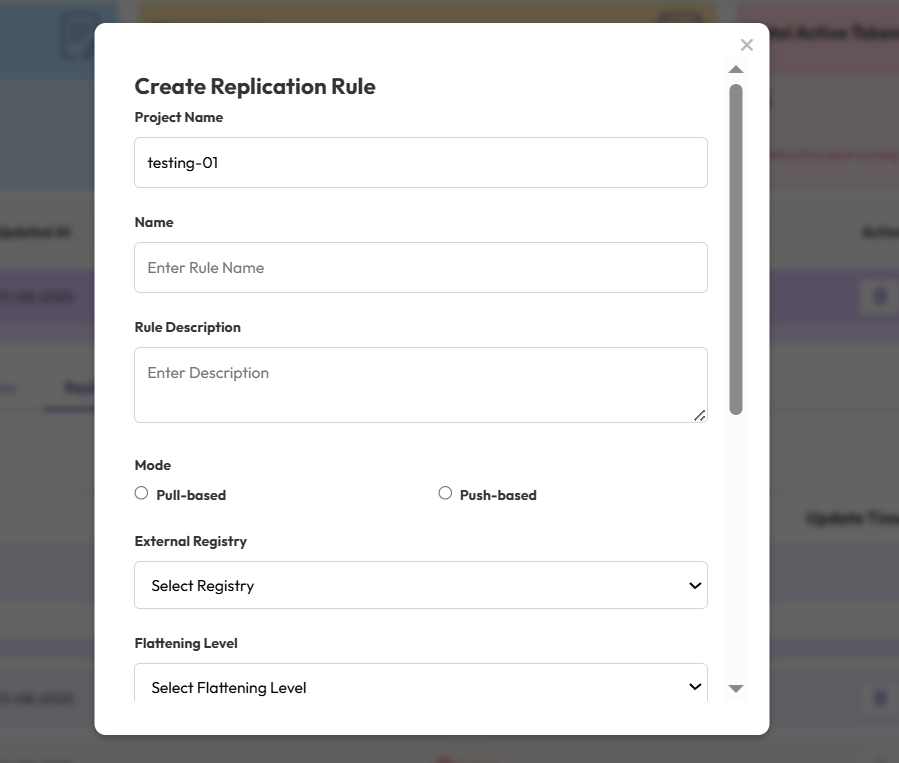Expand the Flattening Level dropdown
The width and height of the screenshot is (899, 763).
(420, 686)
